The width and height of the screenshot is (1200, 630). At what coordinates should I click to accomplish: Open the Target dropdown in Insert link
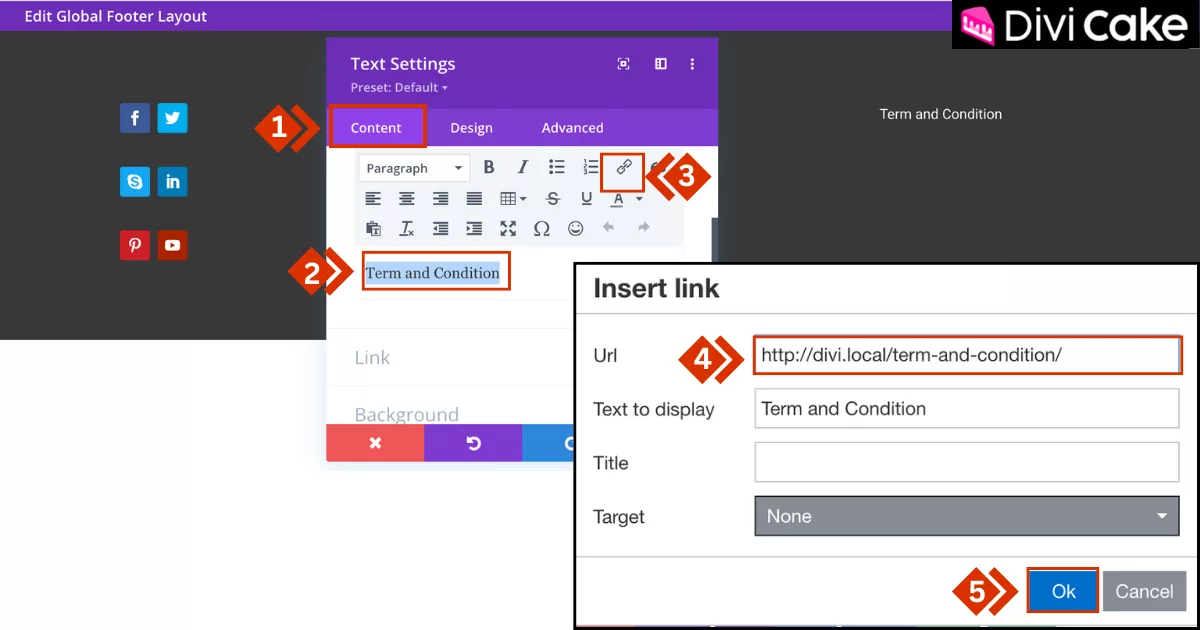(x=967, y=516)
